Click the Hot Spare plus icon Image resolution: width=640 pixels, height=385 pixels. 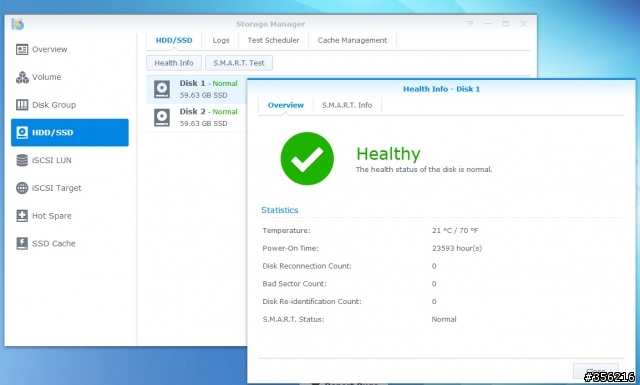[22, 216]
